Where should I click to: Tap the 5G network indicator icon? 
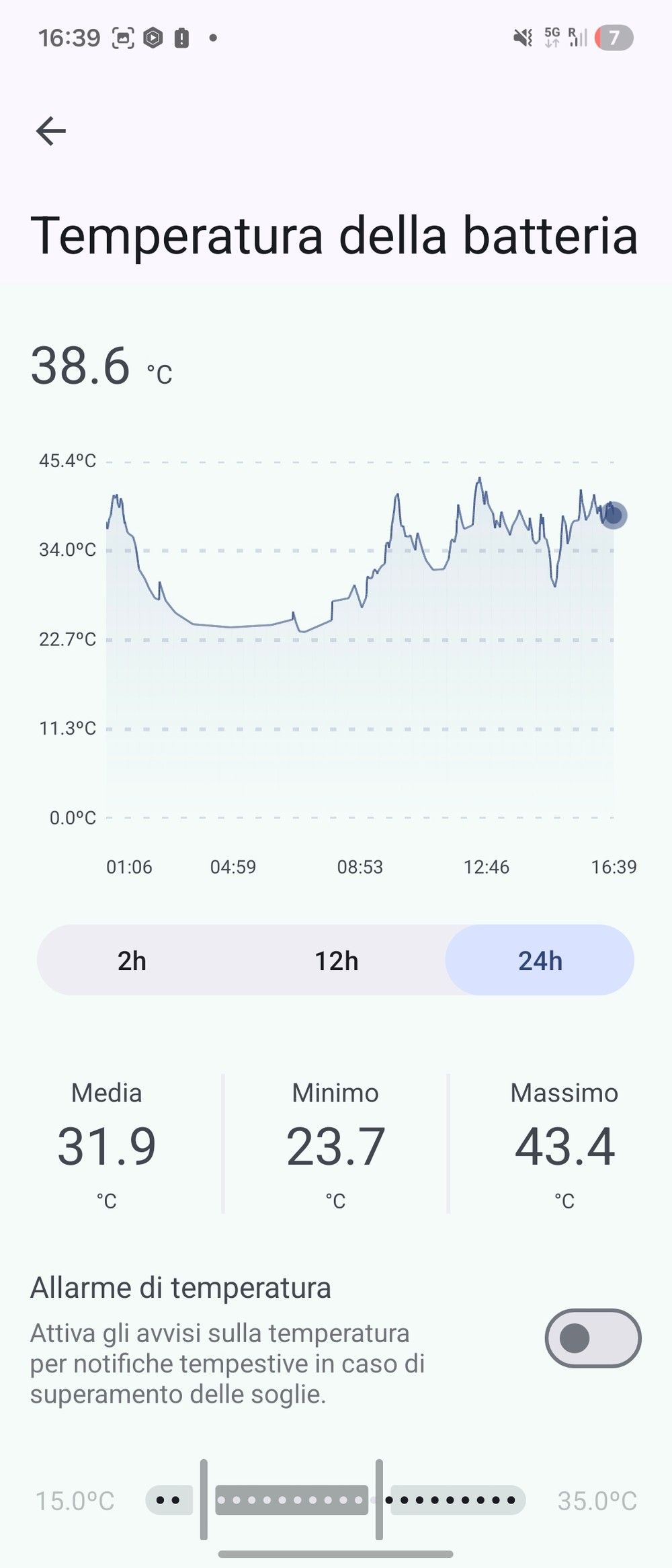pyautogui.click(x=552, y=38)
